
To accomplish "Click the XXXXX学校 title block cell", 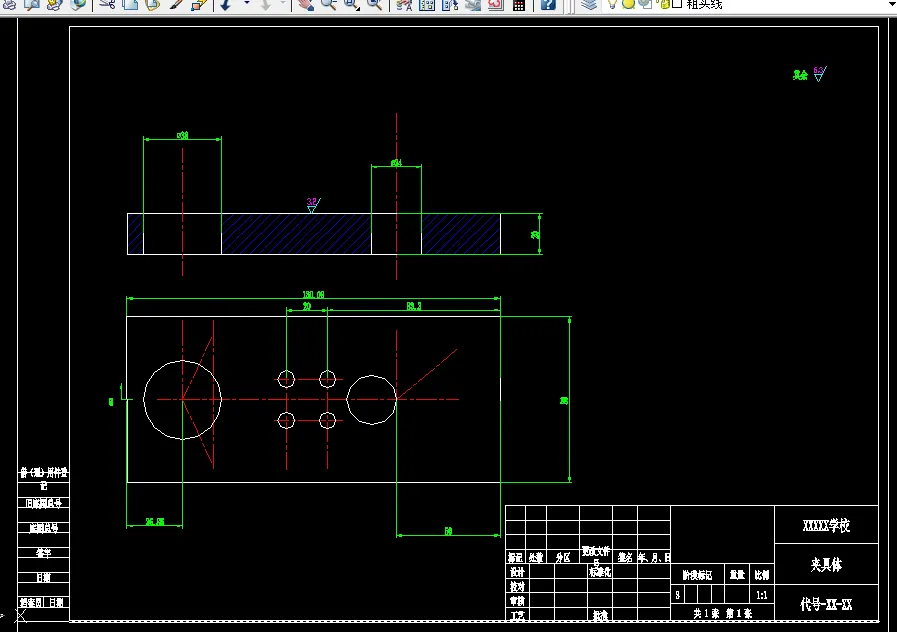I will (x=826, y=525).
